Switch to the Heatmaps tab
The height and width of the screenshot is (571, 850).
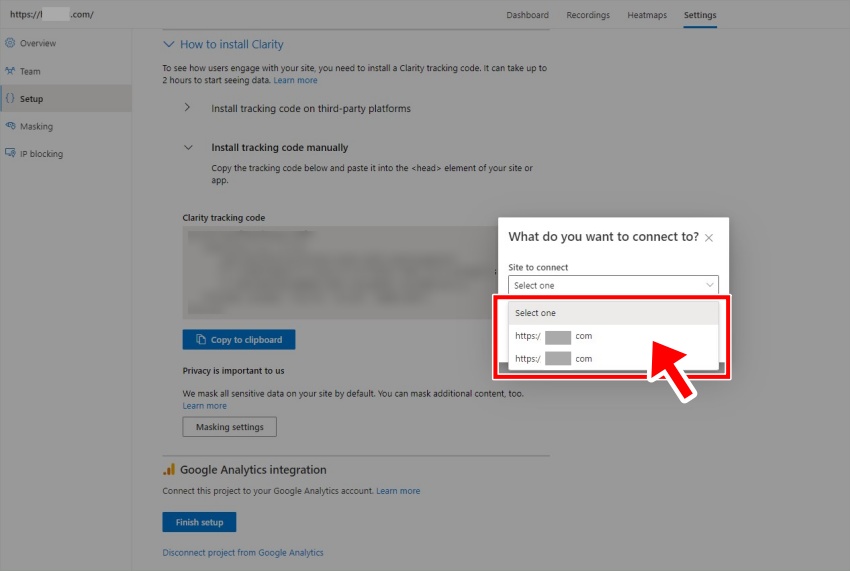[647, 15]
